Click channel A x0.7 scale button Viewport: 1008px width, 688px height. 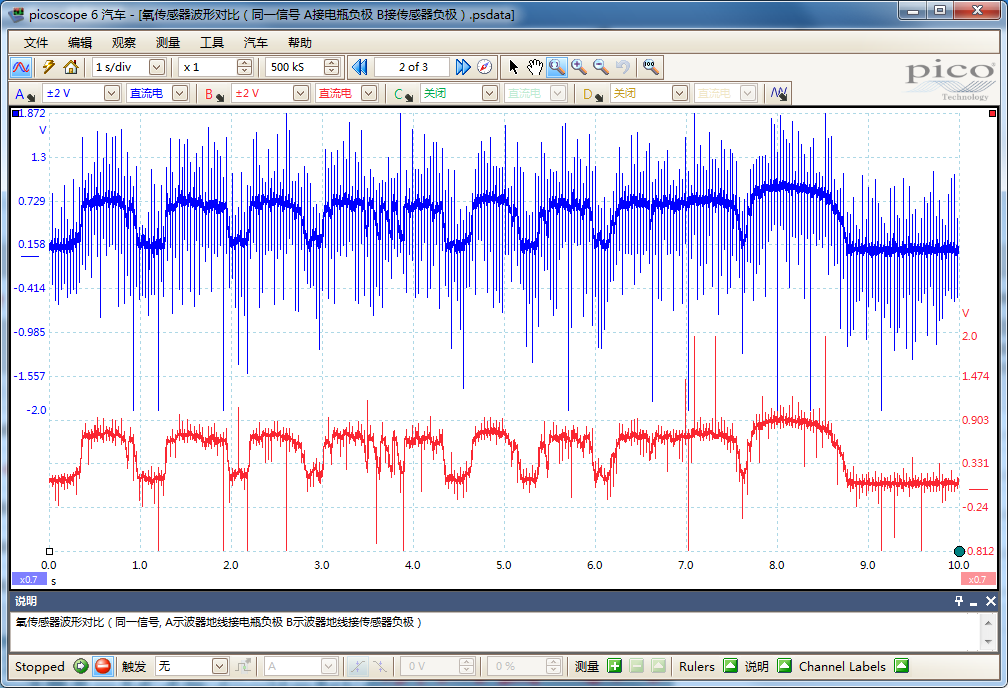click(29, 579)
